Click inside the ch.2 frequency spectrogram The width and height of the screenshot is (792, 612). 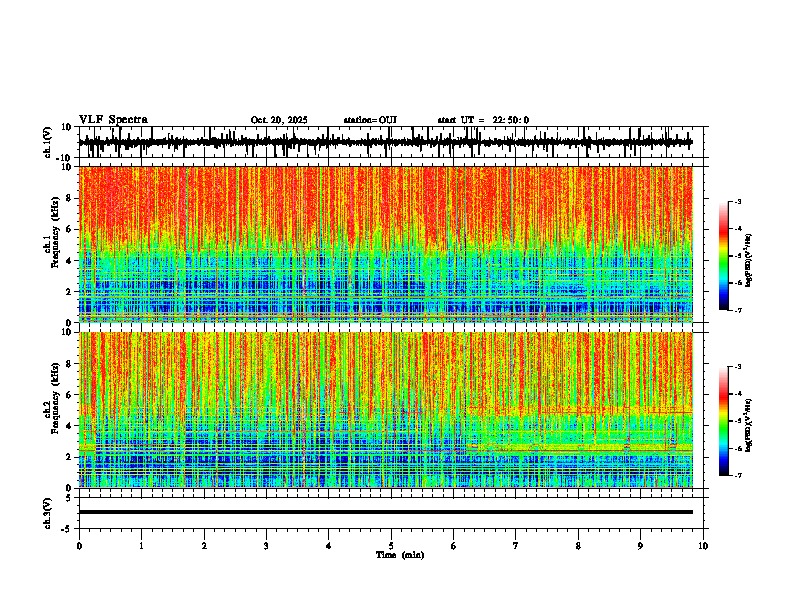pyautogui.click(x=385, y=410)
